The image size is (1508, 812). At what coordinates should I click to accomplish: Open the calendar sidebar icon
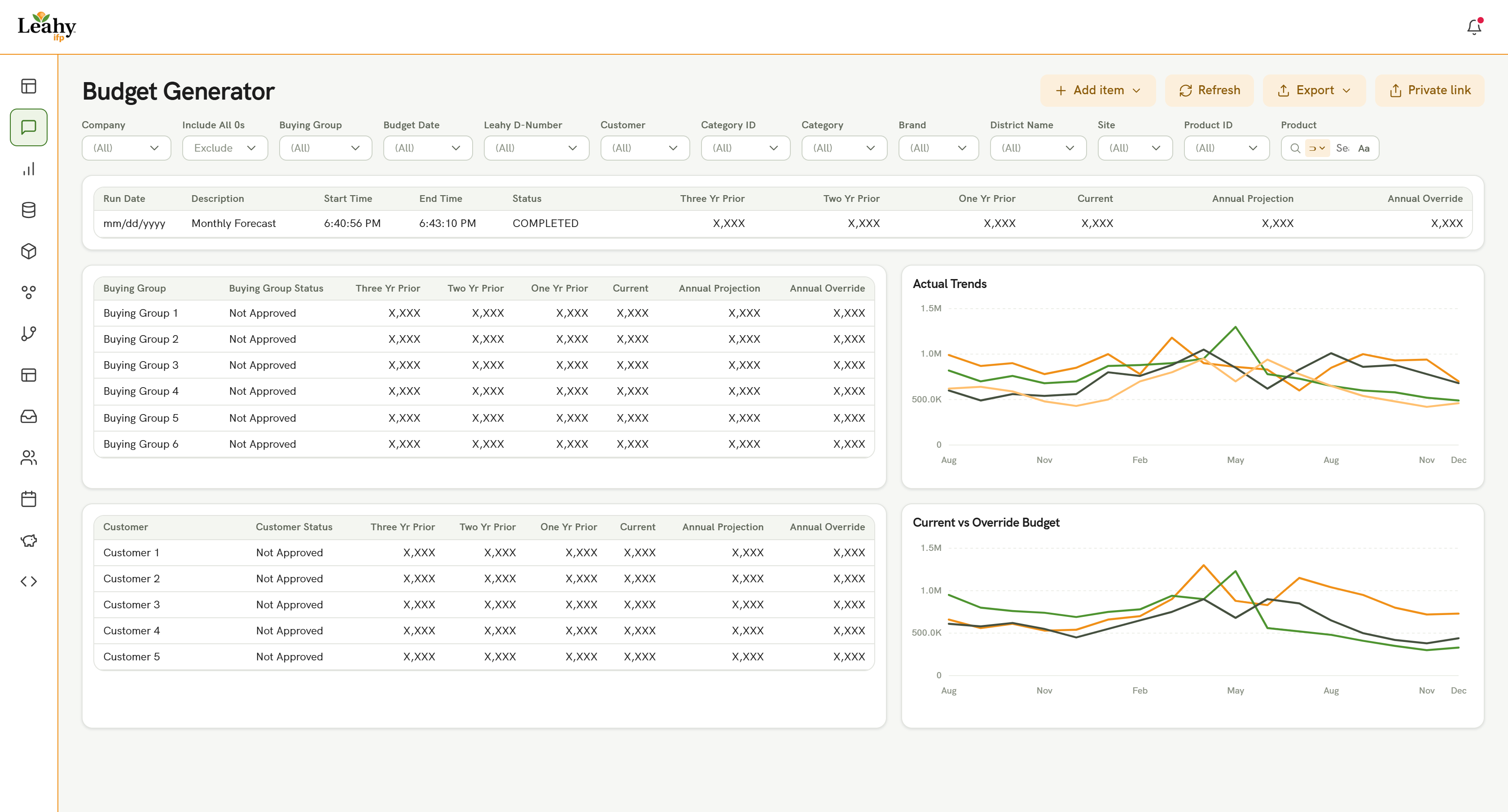pos(29,499)
